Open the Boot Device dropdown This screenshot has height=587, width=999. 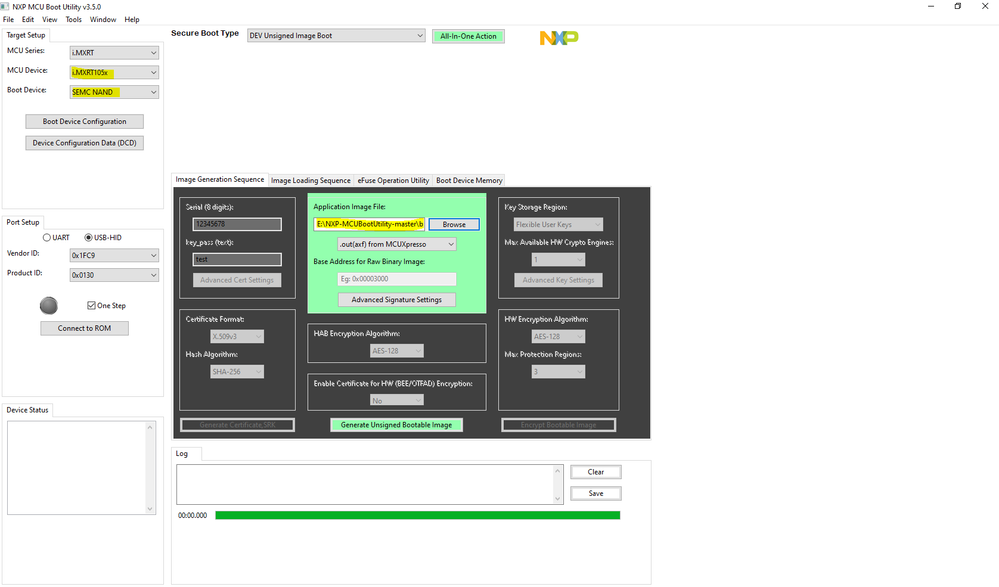pos(114,92)
